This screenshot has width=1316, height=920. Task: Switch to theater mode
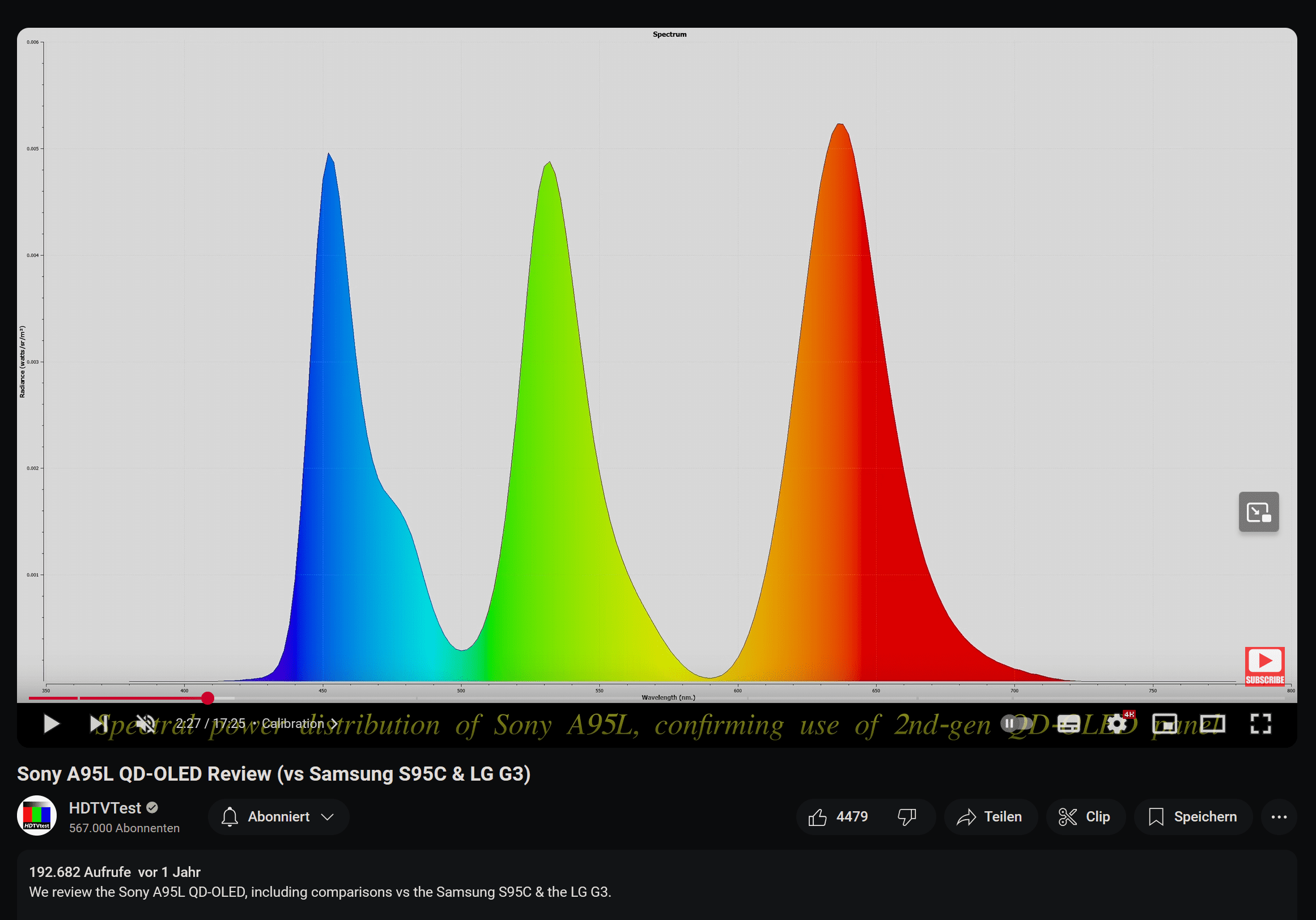point(1213,723)
